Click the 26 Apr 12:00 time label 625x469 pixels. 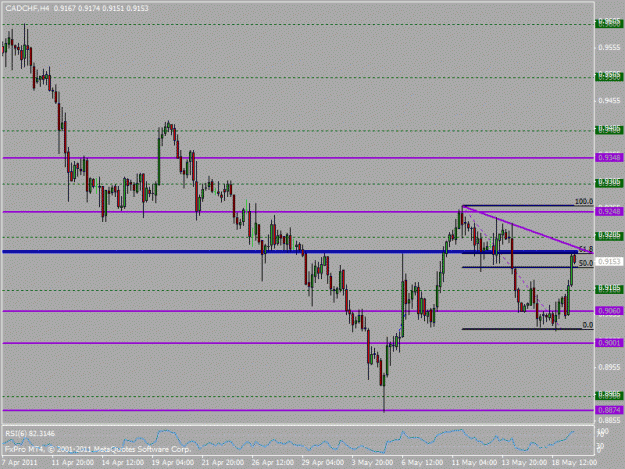(273, 462)
